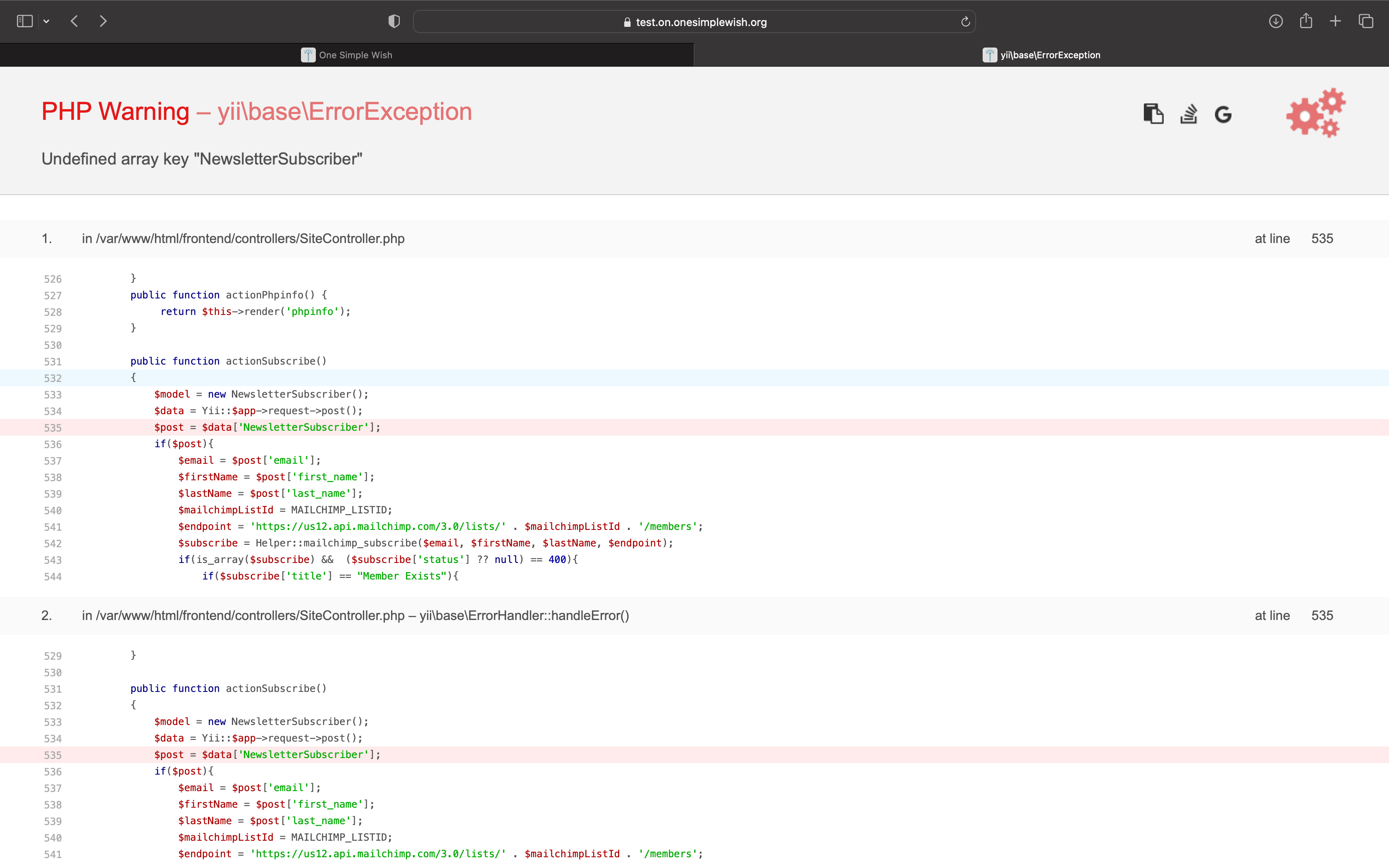Search the error on Stack Overflow icon

click(x=1189, y=114)
